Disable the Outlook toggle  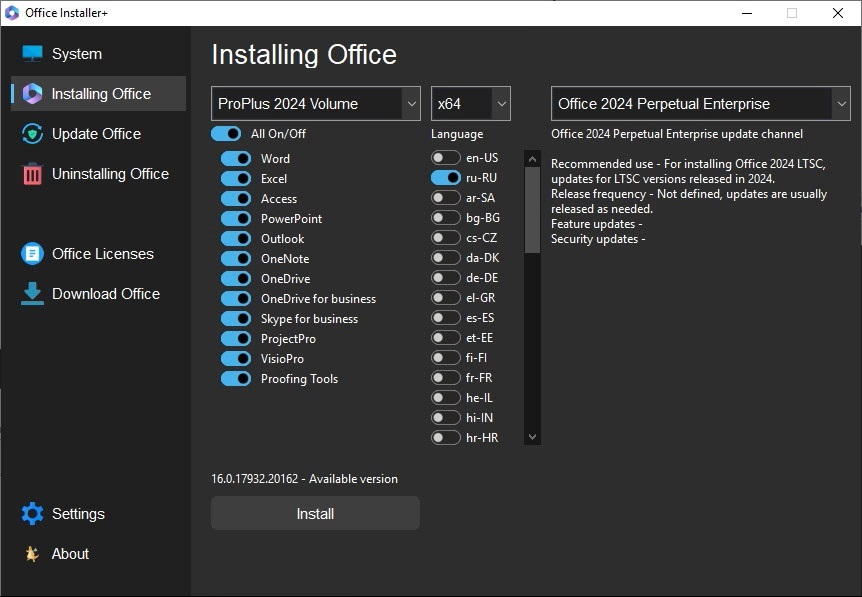pos(236,239)
